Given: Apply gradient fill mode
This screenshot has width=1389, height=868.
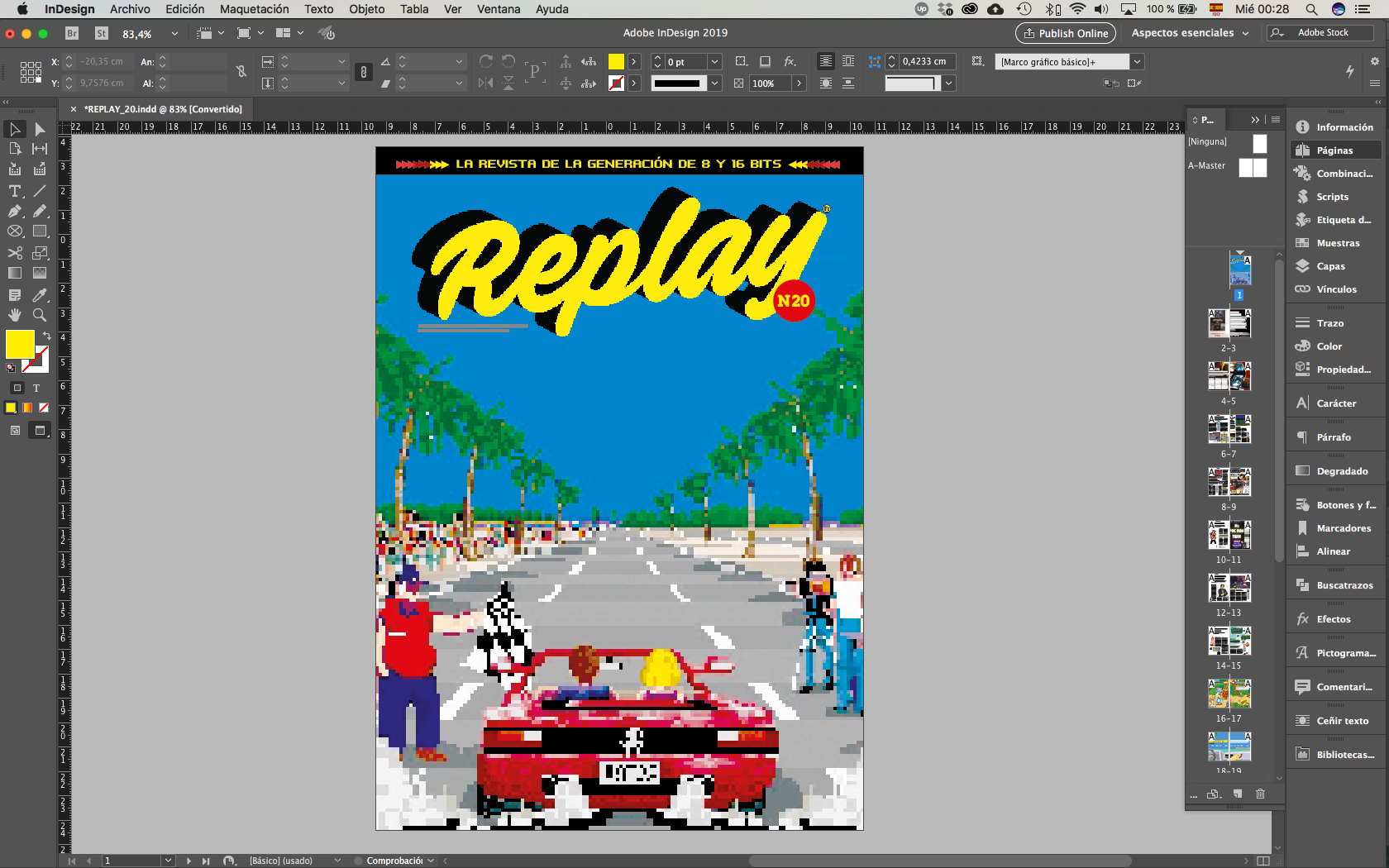Looking at the screenshot, I should (27, 408).
